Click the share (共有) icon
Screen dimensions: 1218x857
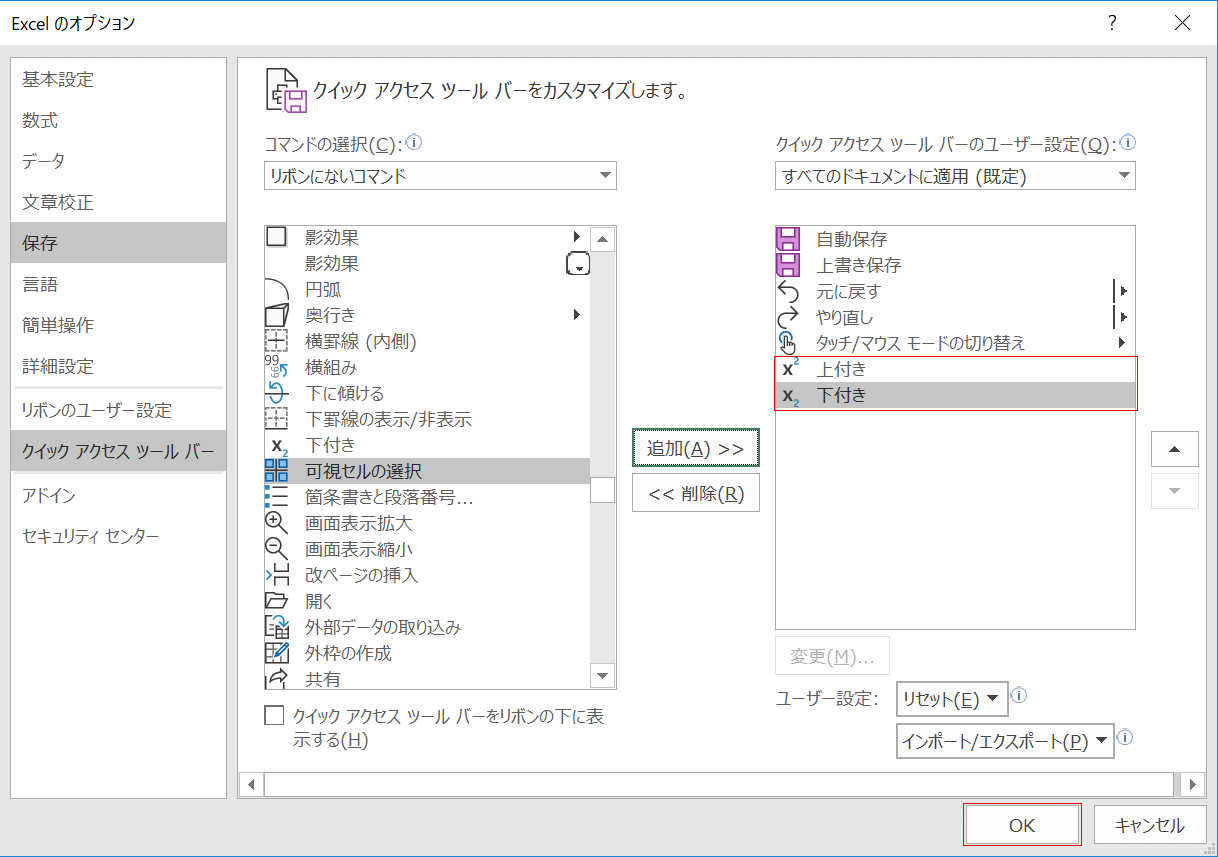tap(277, 679)
